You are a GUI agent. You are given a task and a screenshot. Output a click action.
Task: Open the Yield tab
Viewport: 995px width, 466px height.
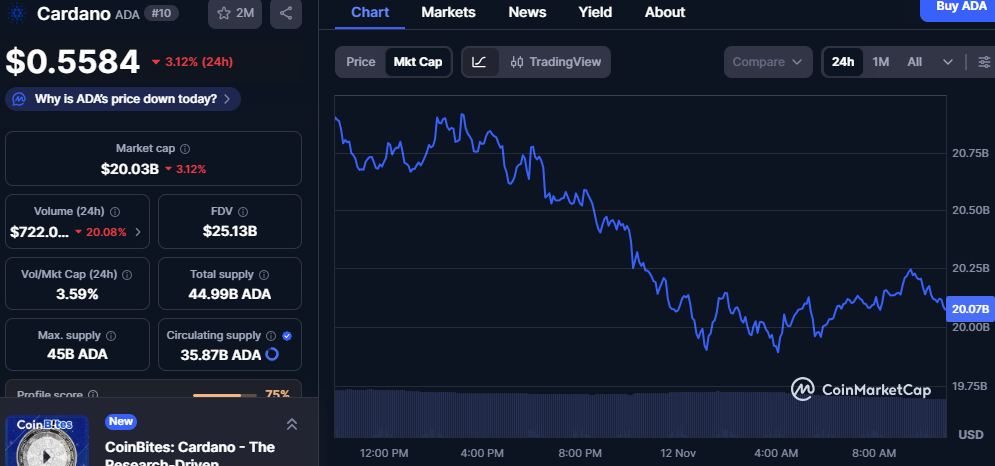click(x=595, y=12)
